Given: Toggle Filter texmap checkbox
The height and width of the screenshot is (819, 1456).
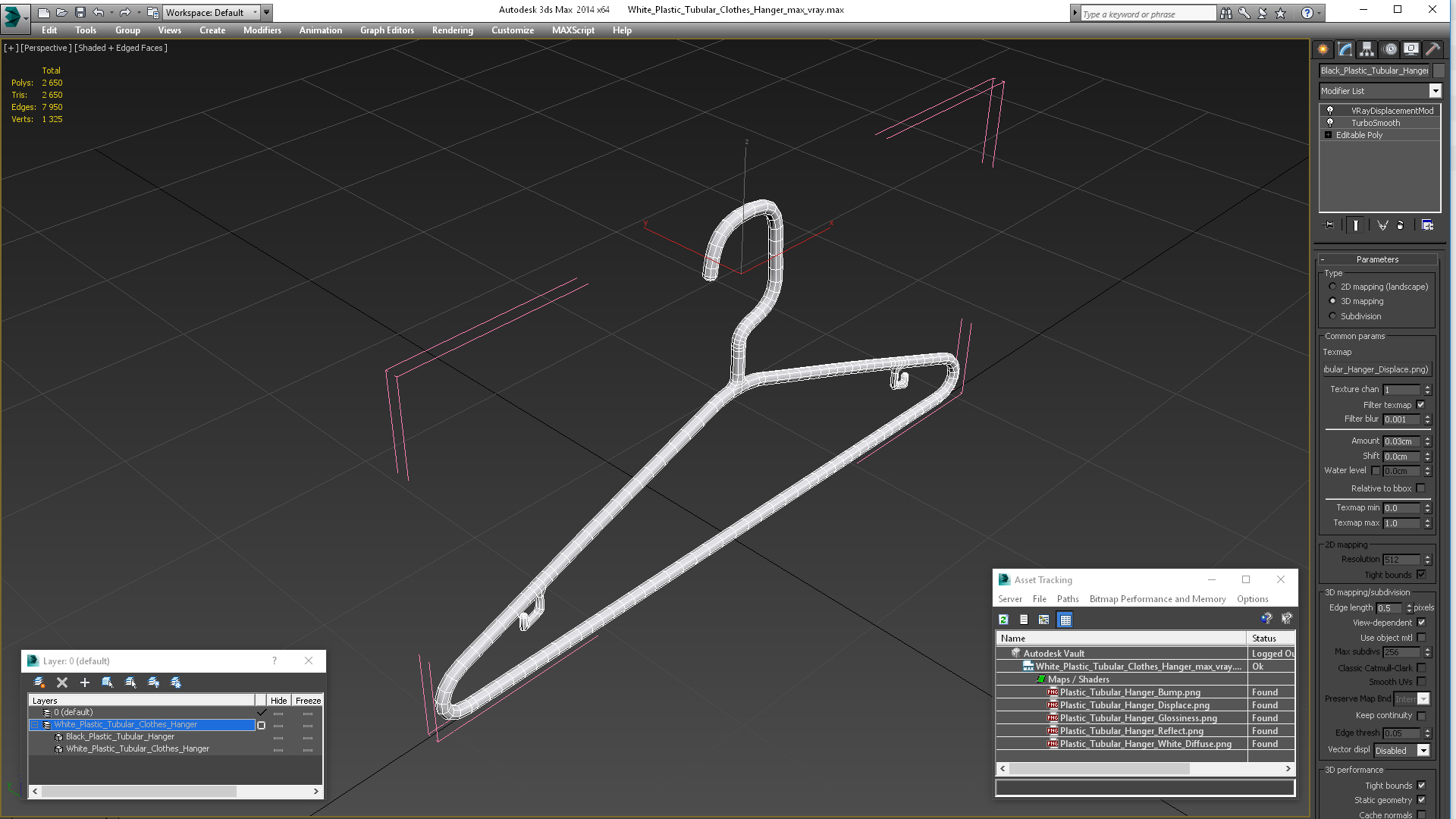Looking at the screenshot, I should coord(1421,405).
